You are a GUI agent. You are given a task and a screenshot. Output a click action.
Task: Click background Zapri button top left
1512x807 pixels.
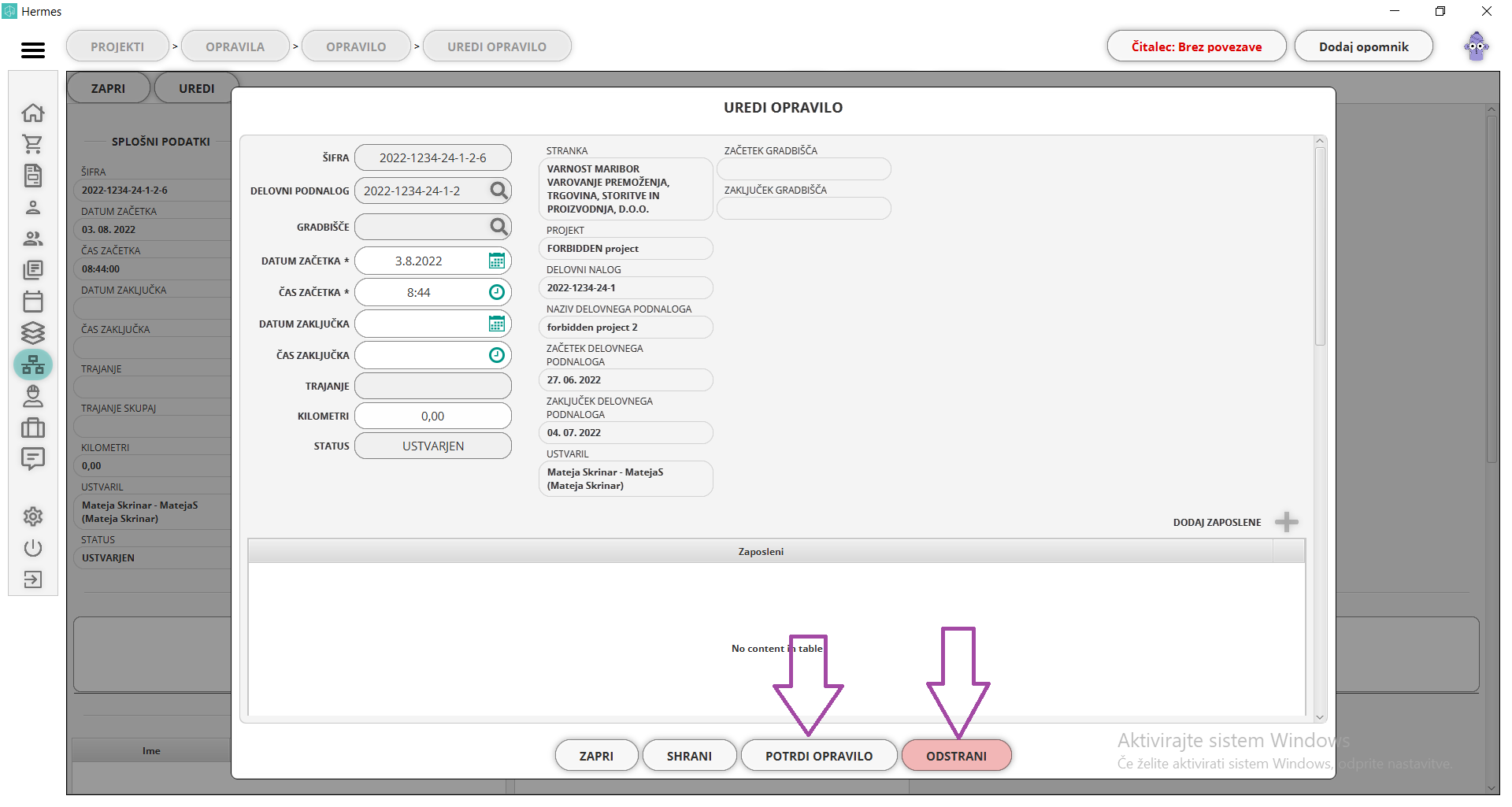(108, 88)
